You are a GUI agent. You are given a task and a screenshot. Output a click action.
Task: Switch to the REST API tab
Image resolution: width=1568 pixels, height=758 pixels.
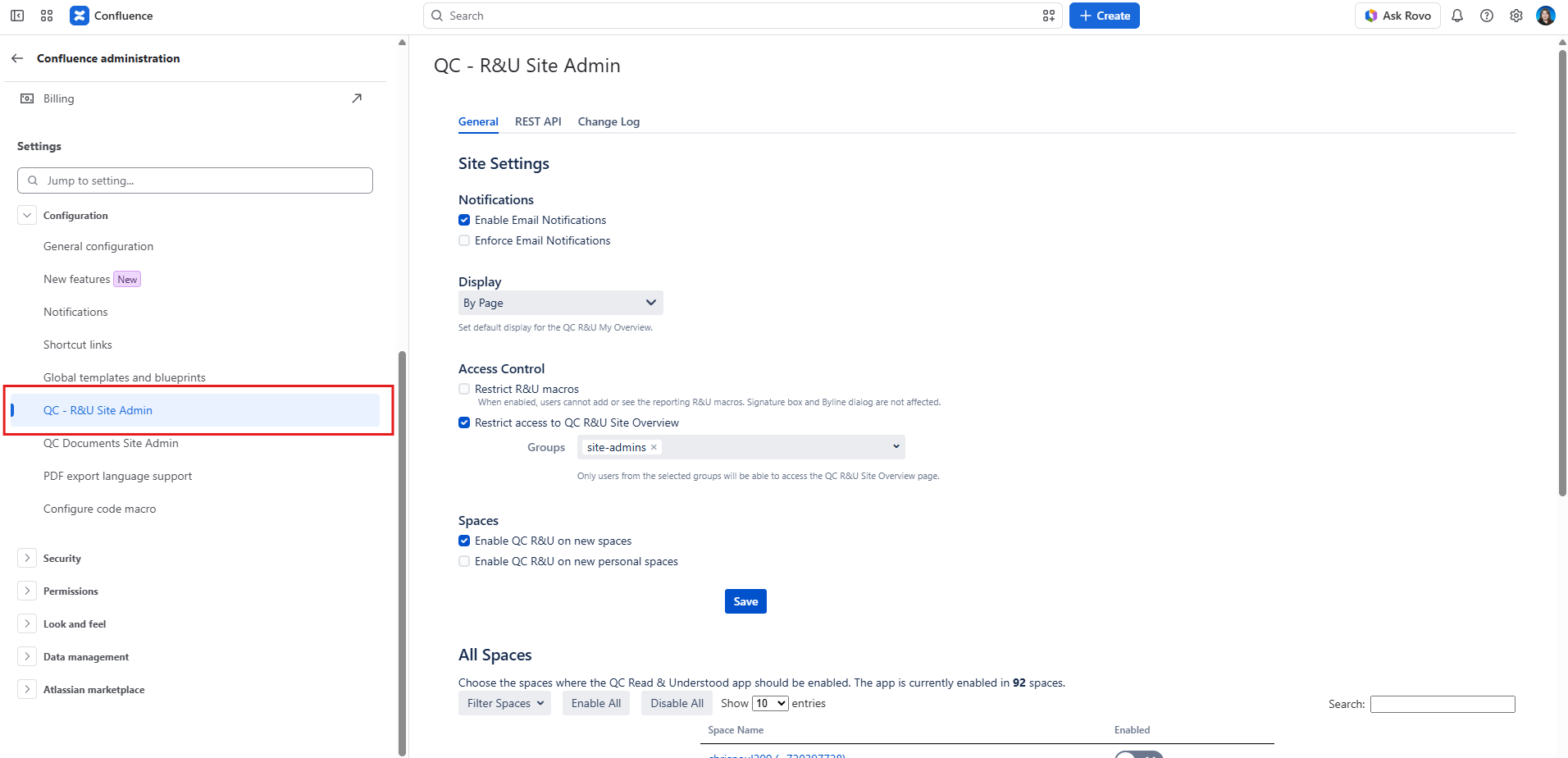(538, 121)
